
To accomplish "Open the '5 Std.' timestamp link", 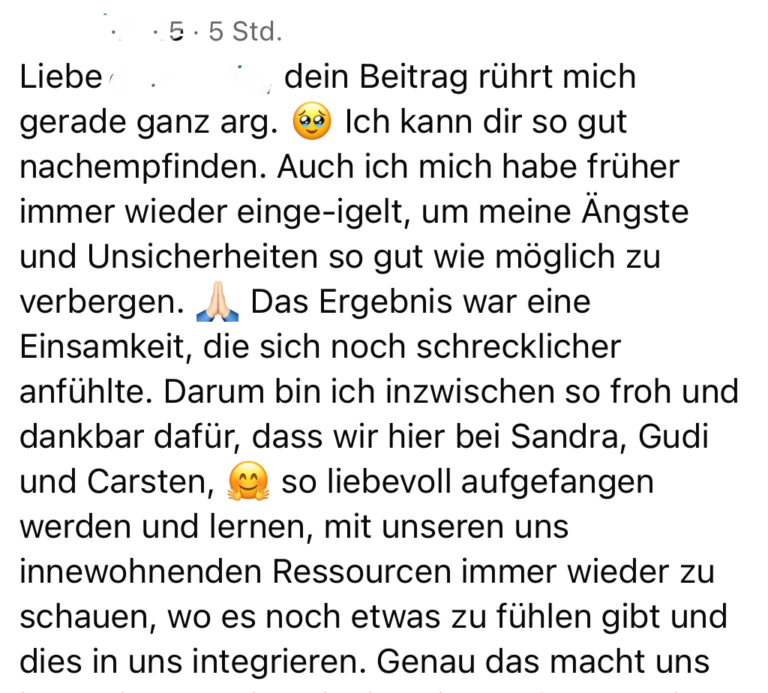I will [x=244, y=33].
